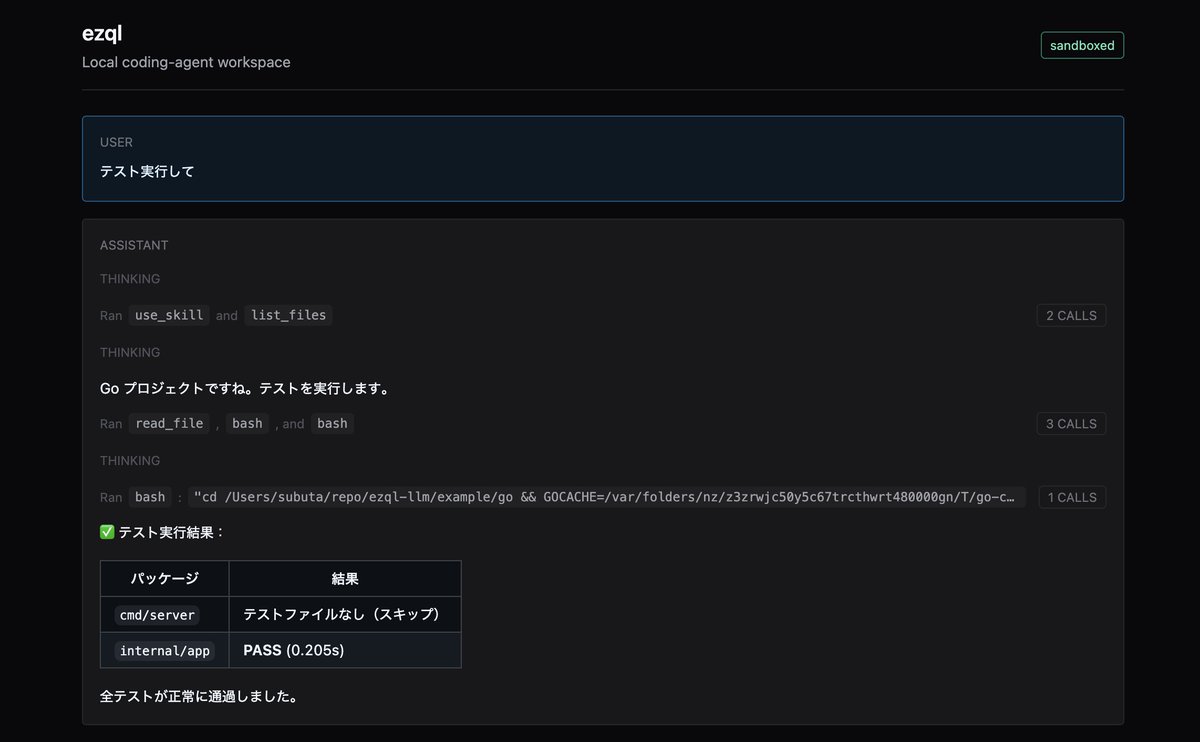The width and height of the screenshot is (1200, 742).
Task: Click the list_files tool chip
Action: coord(289,315)
